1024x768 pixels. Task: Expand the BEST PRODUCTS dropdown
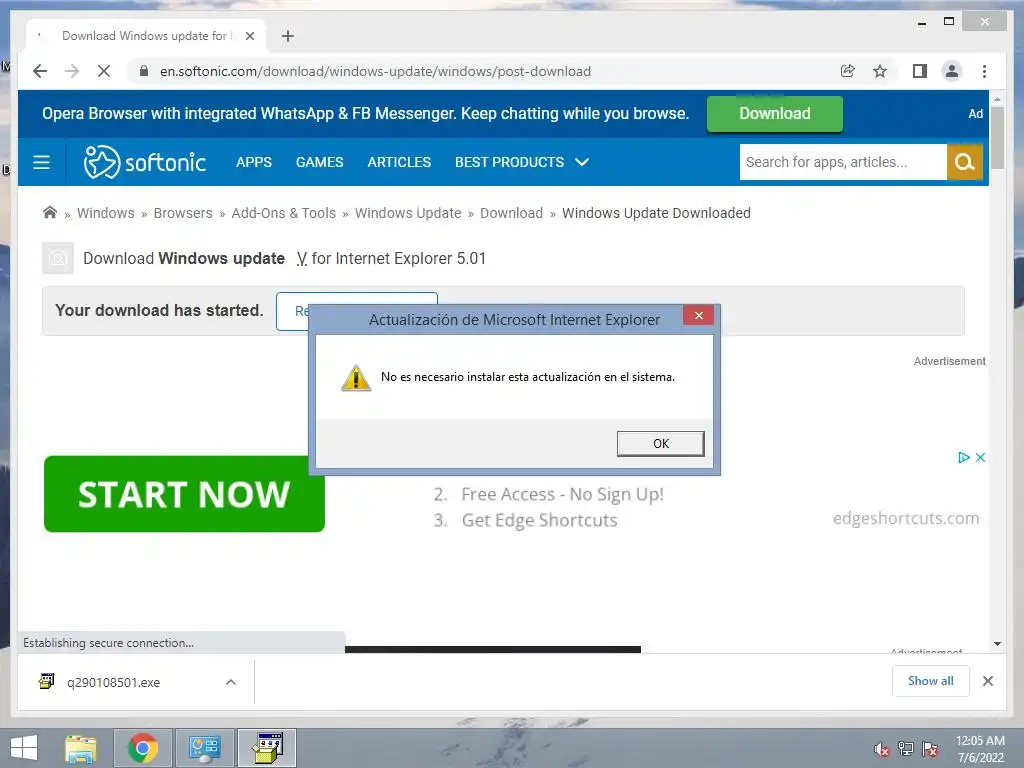click(x=522, y=162)
